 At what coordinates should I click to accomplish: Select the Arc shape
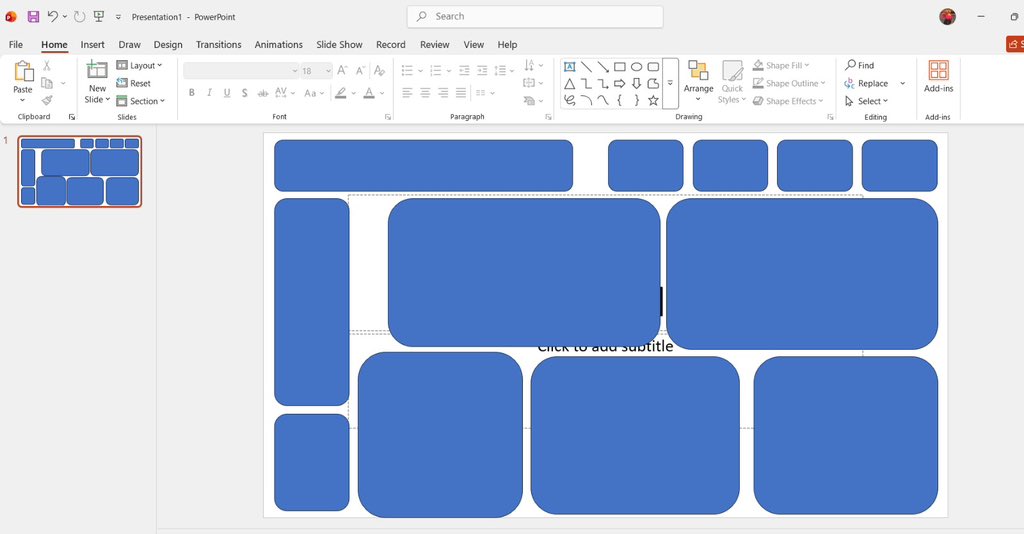[x=586, y=101]
